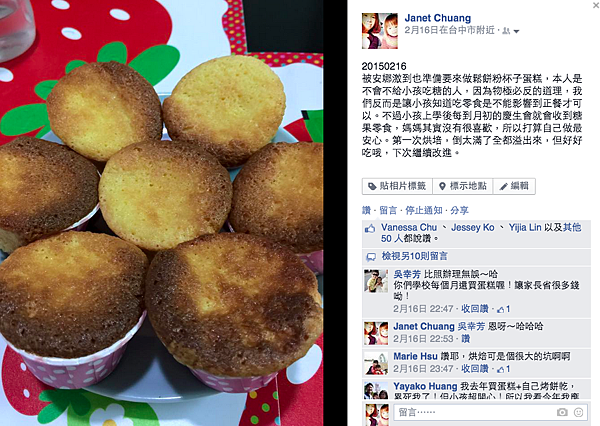This screenshot has width=600, height=426.
Task: Like Janet Chuang's reply comment with 讚
Action: (465, 339)
